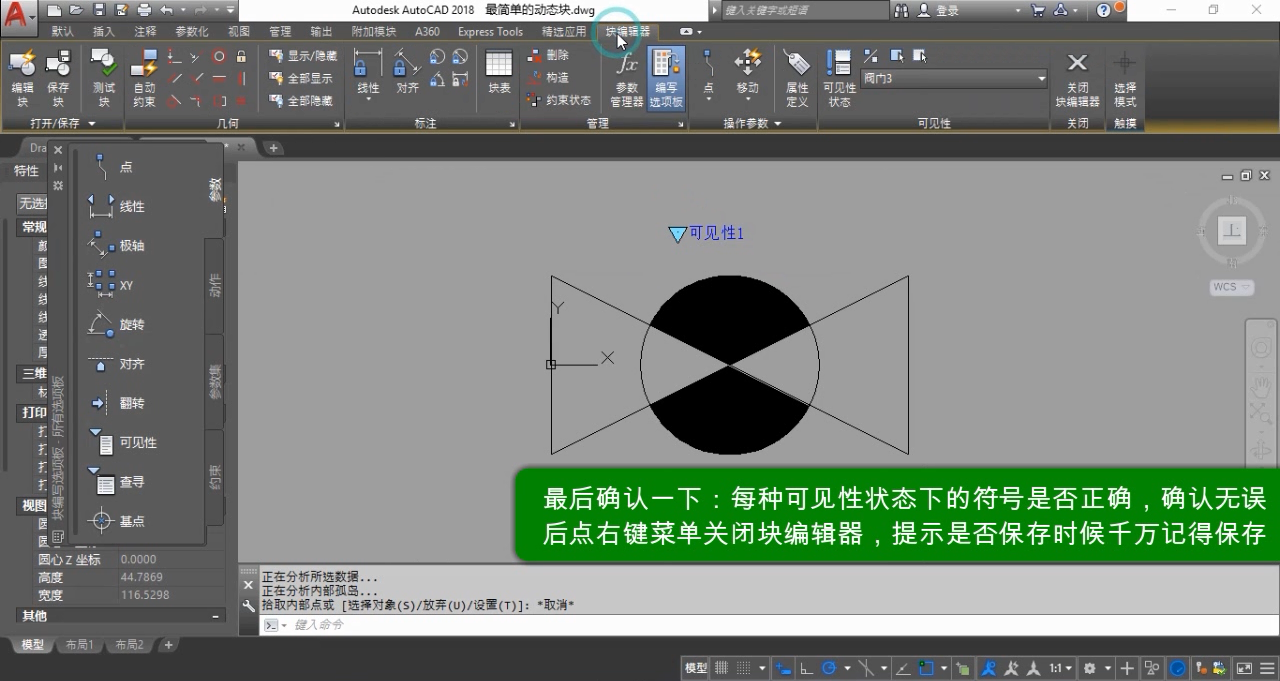Select the Point (点) parameter in palette
Viewport: 1280px width, 681px height.
pos(114,167)
